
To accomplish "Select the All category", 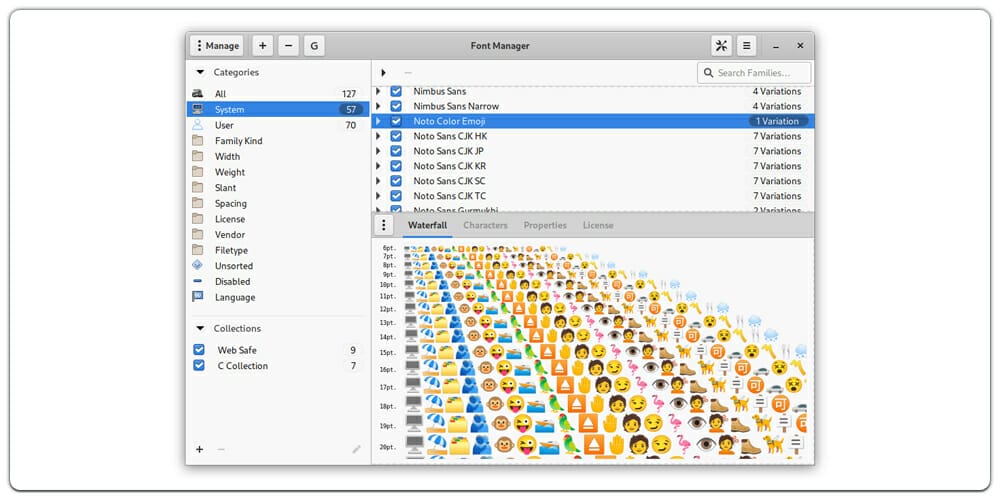I will point(278,94).
